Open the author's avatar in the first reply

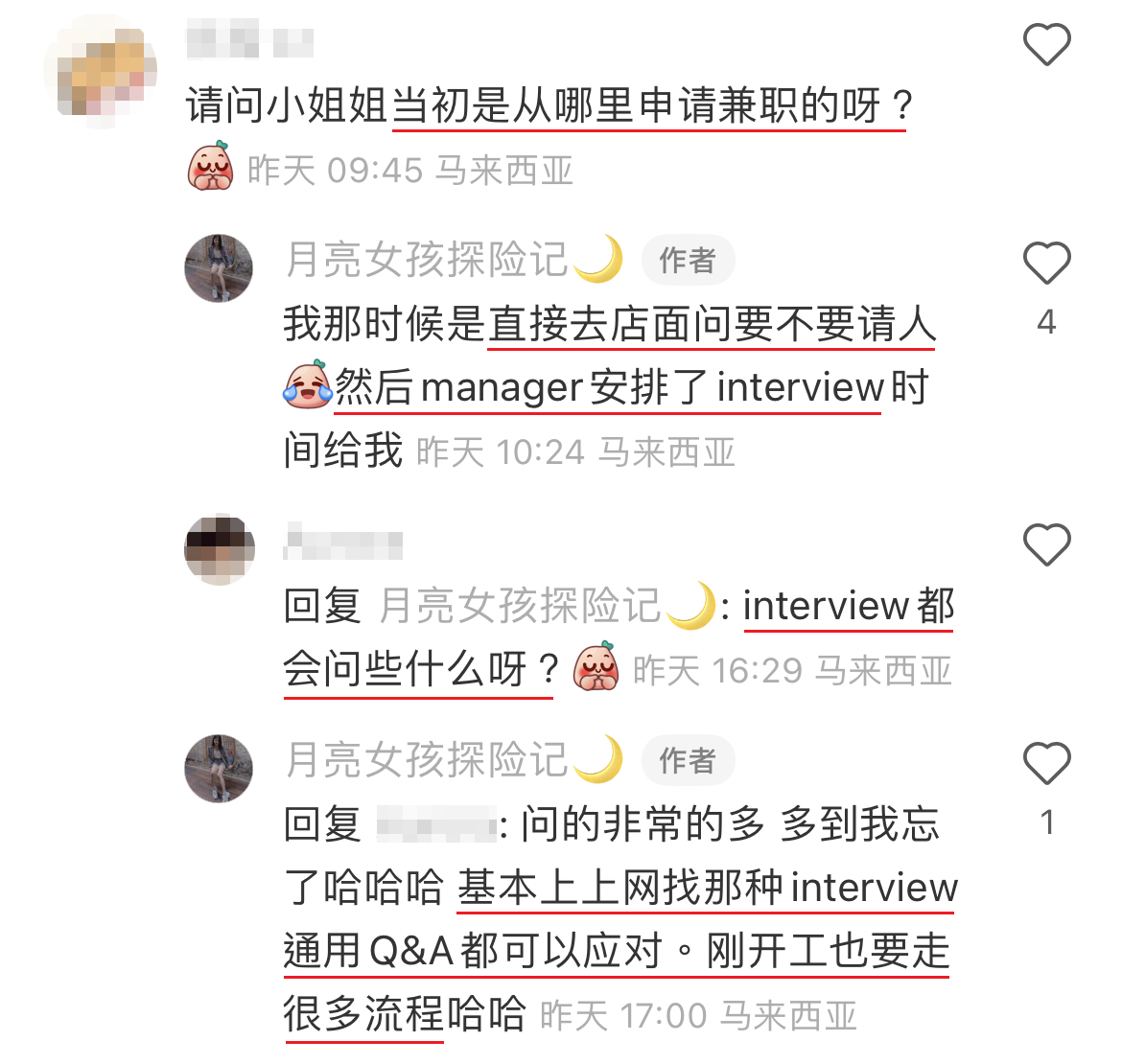point(219,268)
